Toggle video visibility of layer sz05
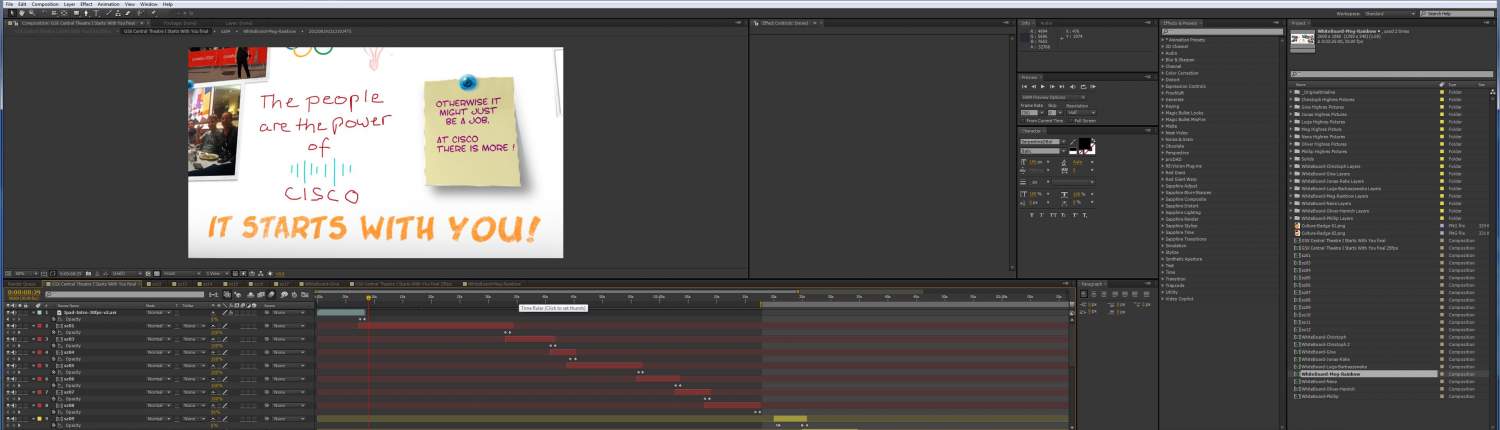 coord(8,366)
